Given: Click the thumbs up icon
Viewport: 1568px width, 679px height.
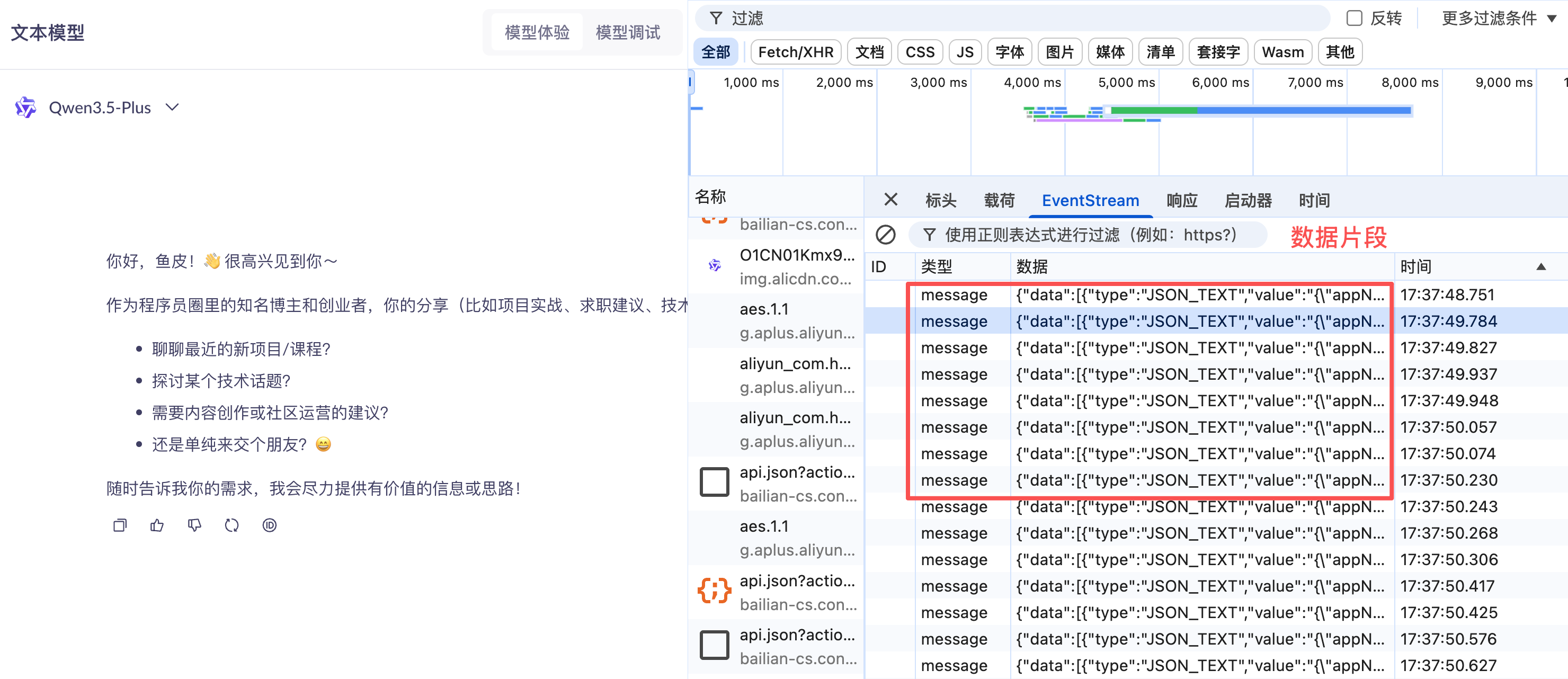Looking at the screenshot, I should click(x=157, y=525).
